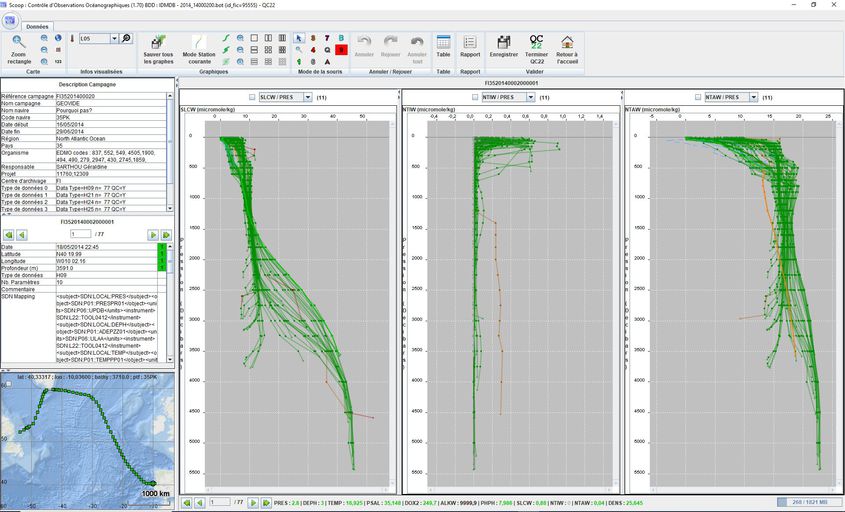Select the arrow pointer mouse mode
Screen dimensions: 845x512
click(x=299, y=38)
